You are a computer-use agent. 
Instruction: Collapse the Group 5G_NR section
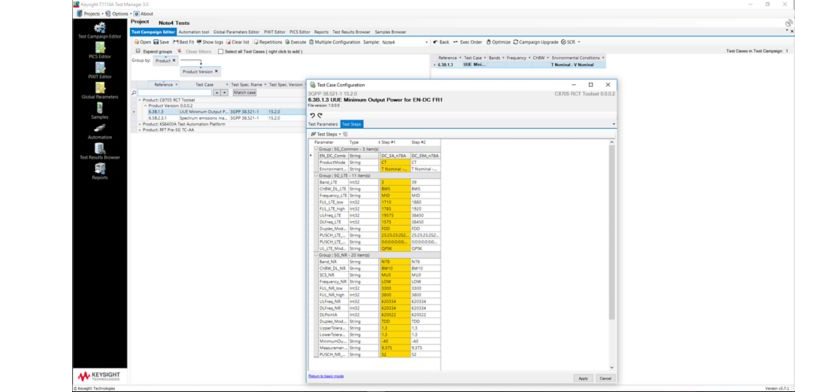(315, 255)
